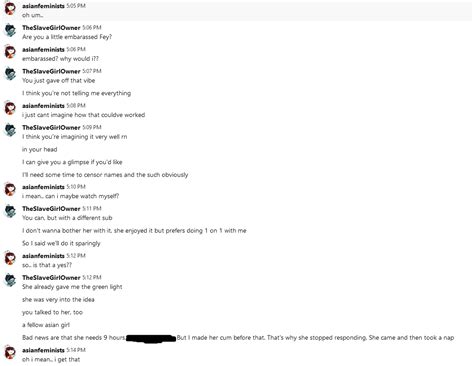The height and width of the screenshot is (366, 474).
Task: Click TheSlaveGirlOwner username at 5:06 PM
Action: coord(51,28)
